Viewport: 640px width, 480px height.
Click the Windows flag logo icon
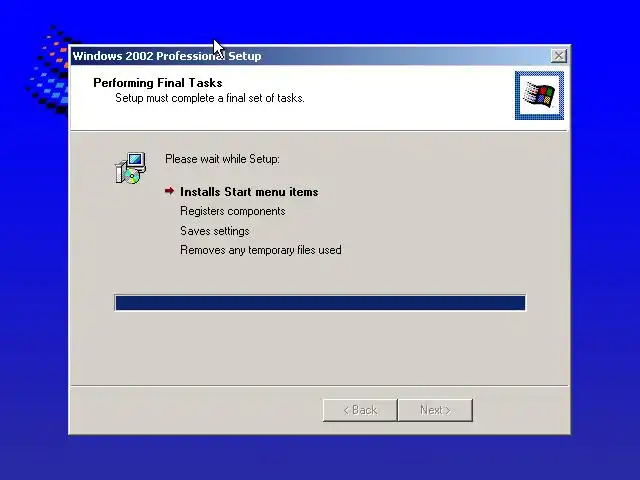tap(539, 96)
